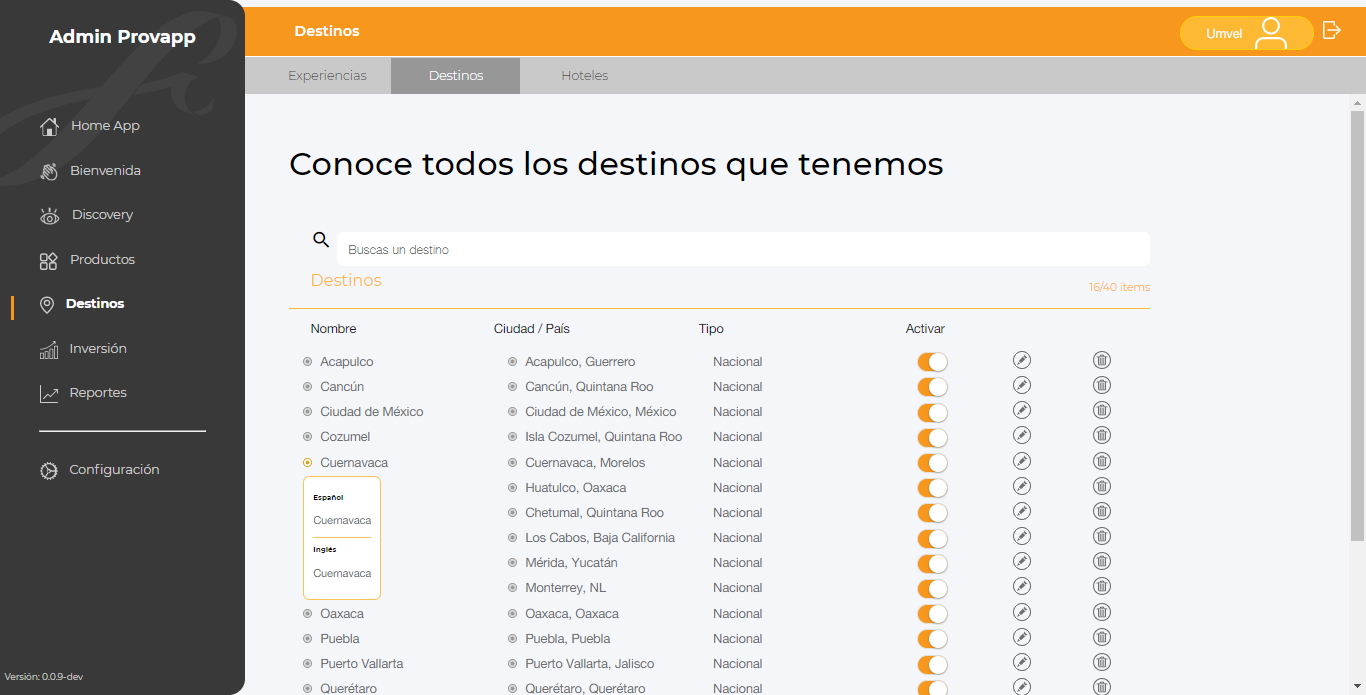Click the Productos grid icon
The image size is (1366, 695).
tap(49, 261)
